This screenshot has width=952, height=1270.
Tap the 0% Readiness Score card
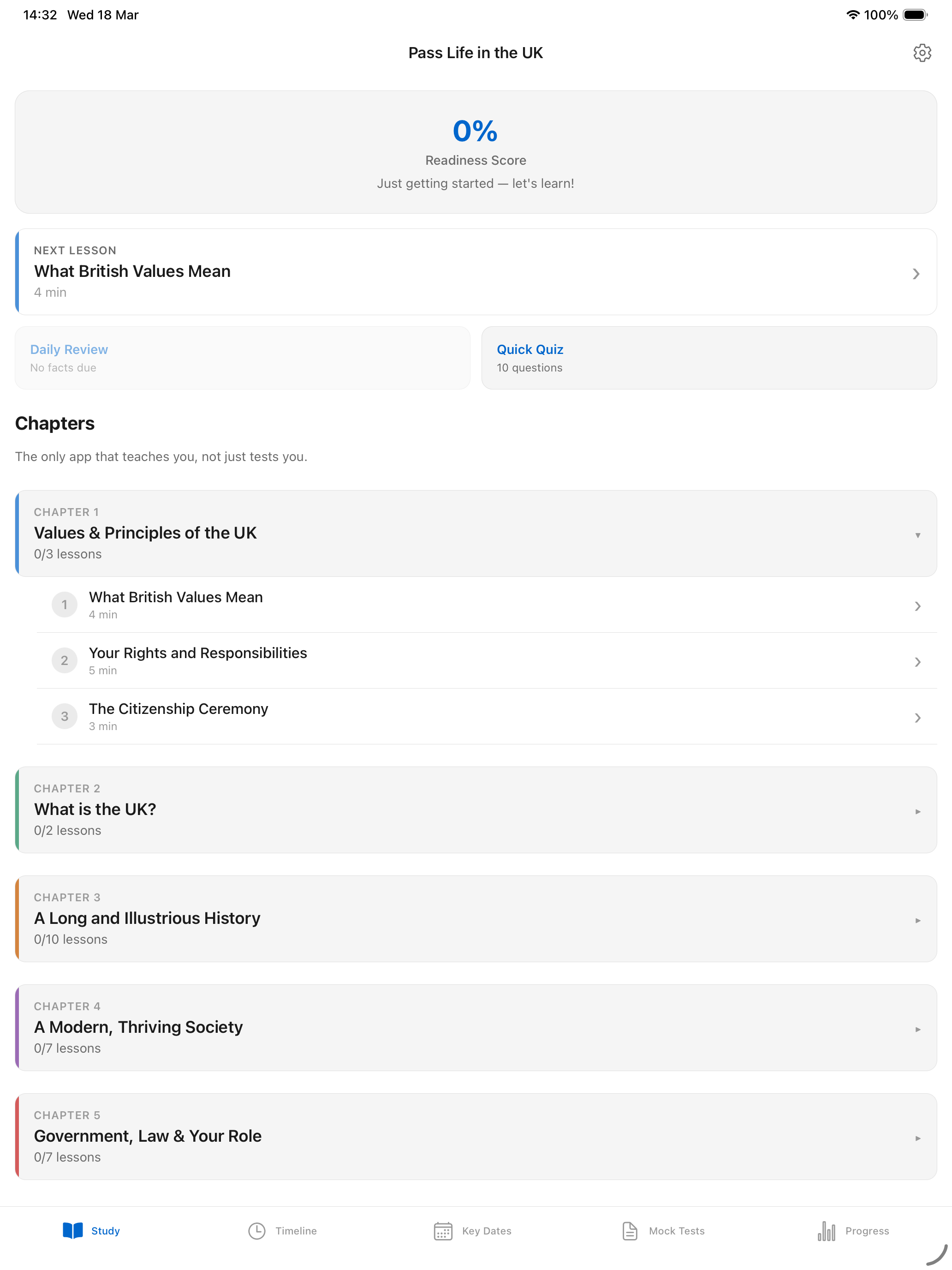(x=476, y=152)
